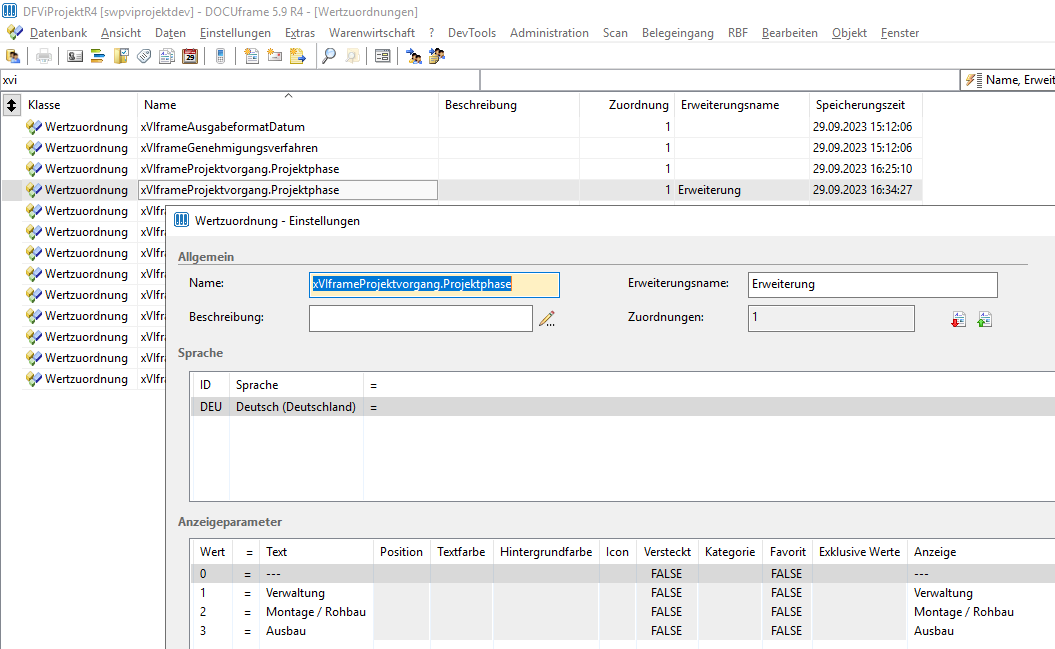Click the pencil icon next to Beschreibung

click(x=547, y=319)
